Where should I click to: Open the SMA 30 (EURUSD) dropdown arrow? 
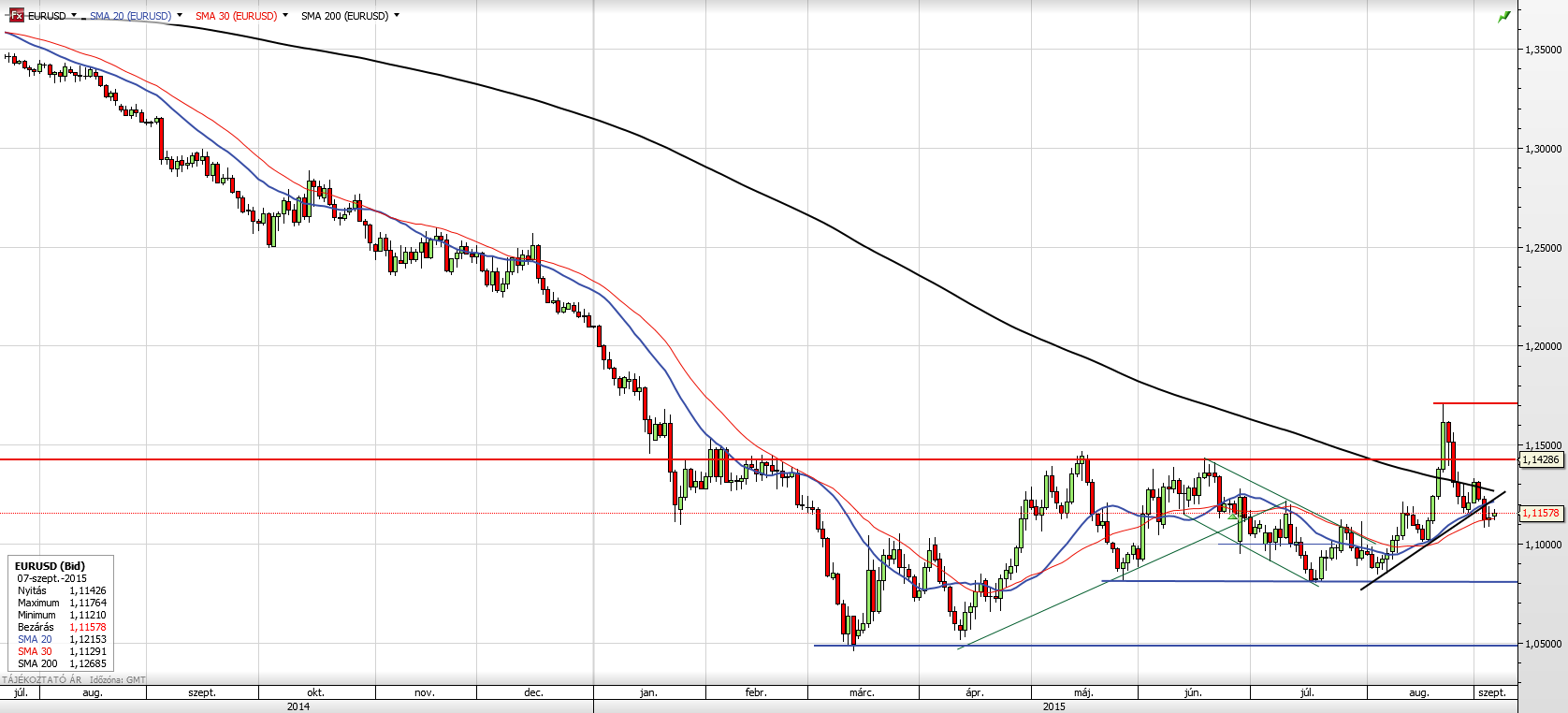284,16
